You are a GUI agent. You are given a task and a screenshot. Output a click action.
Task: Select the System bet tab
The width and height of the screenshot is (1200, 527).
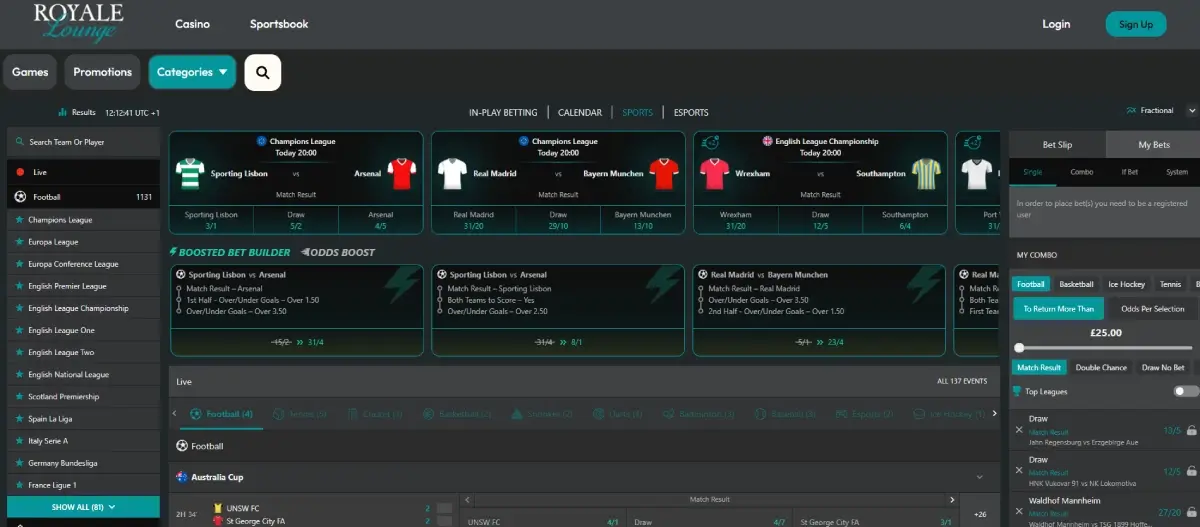coord(1177,172)
